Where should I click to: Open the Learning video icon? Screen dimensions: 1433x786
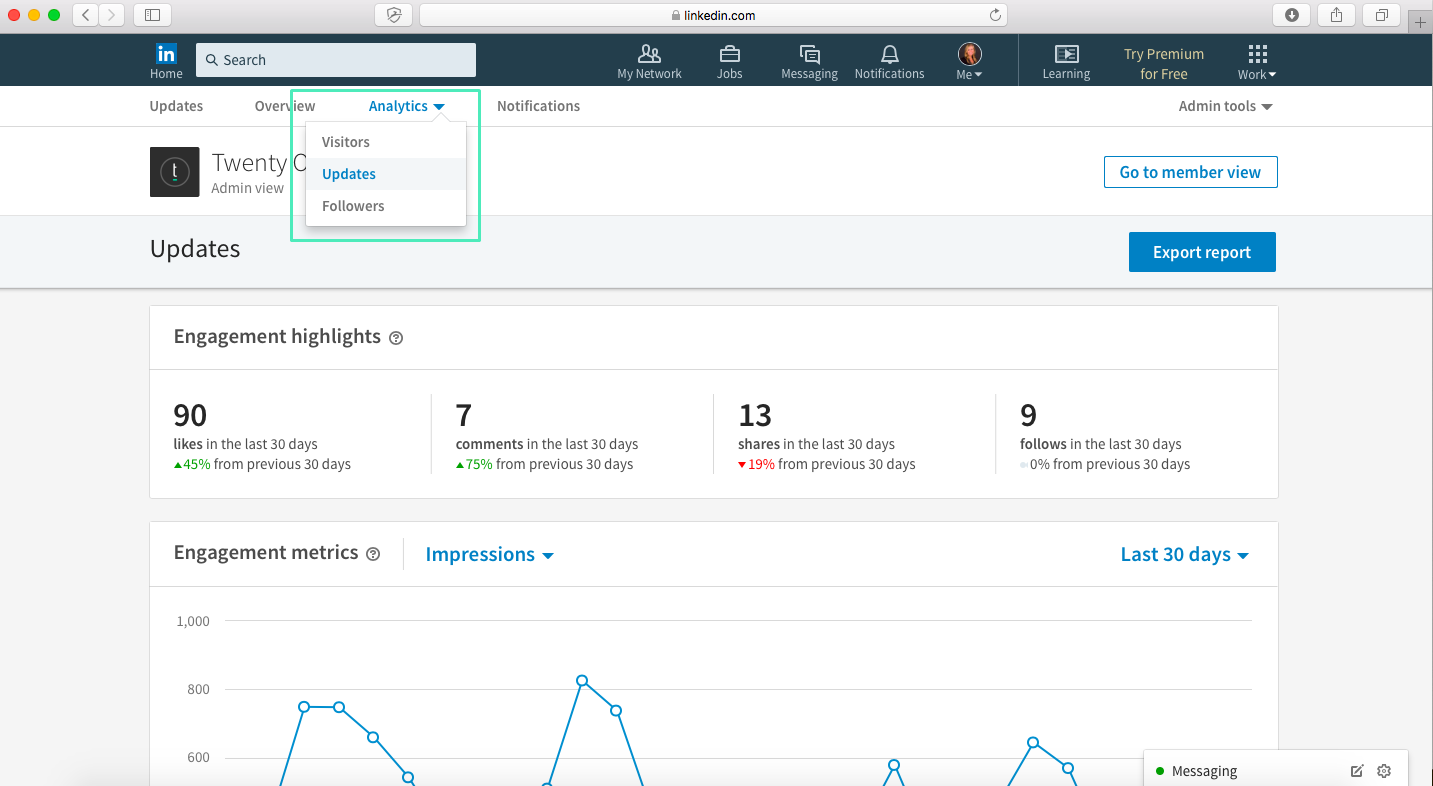(1066, 54)
